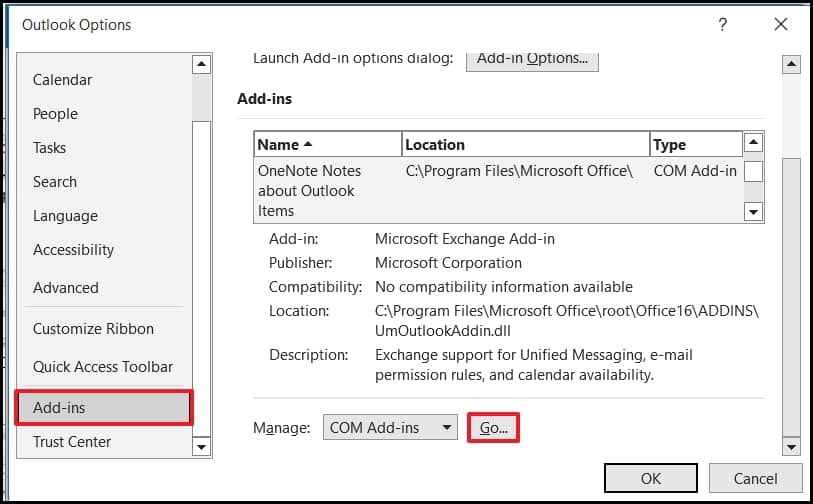Go to the Search options page

pos(54,182)
